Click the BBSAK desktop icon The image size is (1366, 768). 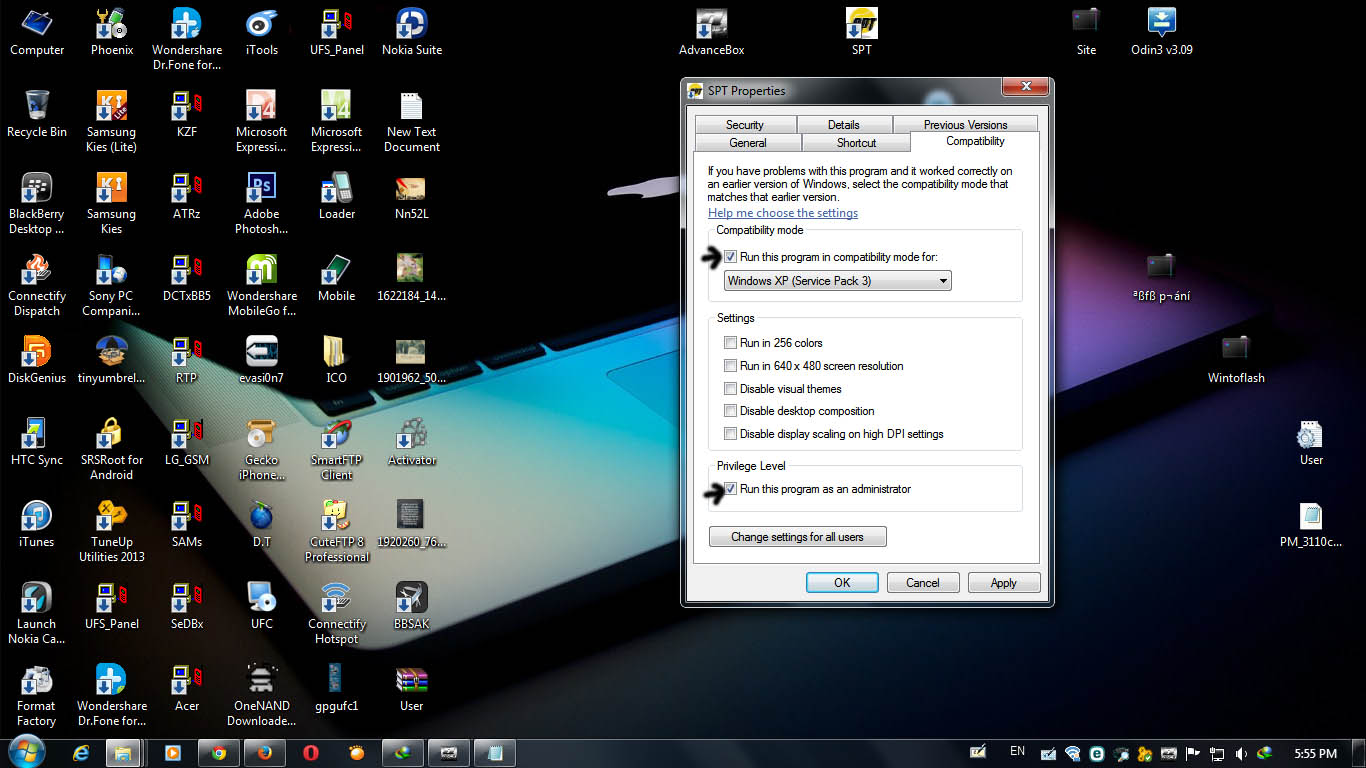coord(412,606)
